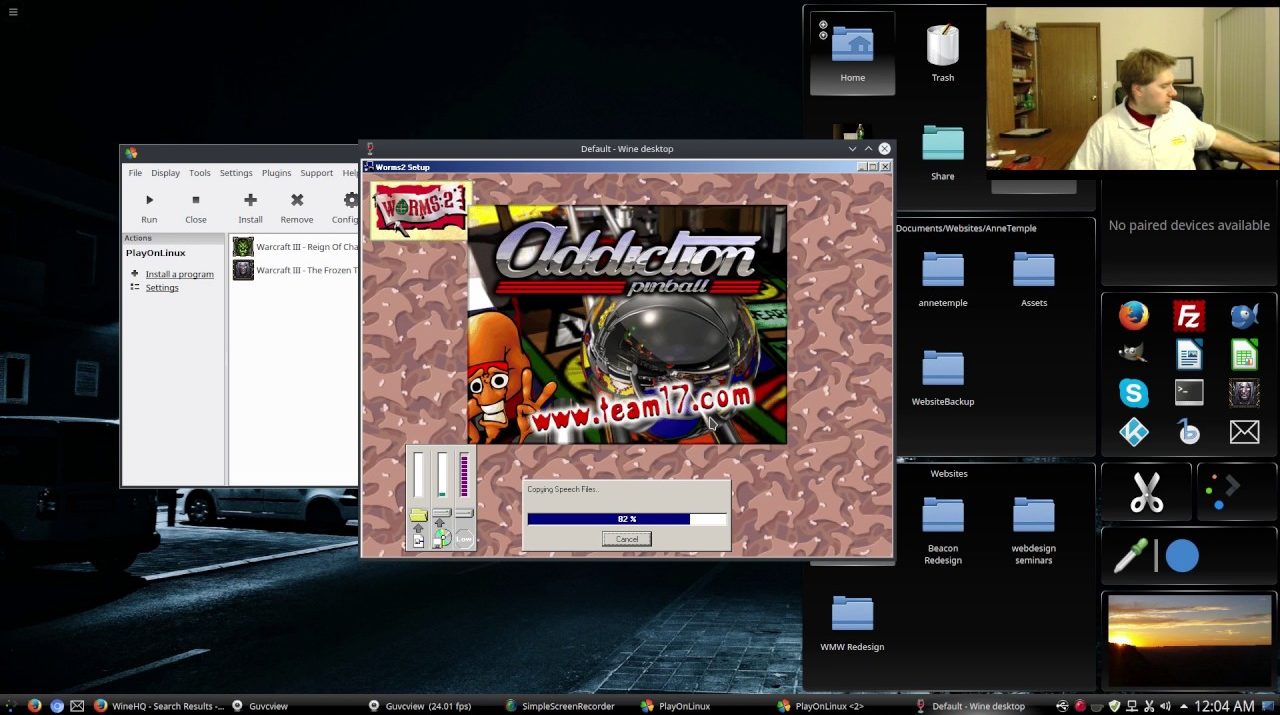1280x715 pixels.
Task: Click the scissors widget icon
Action: click(1146, 493)
